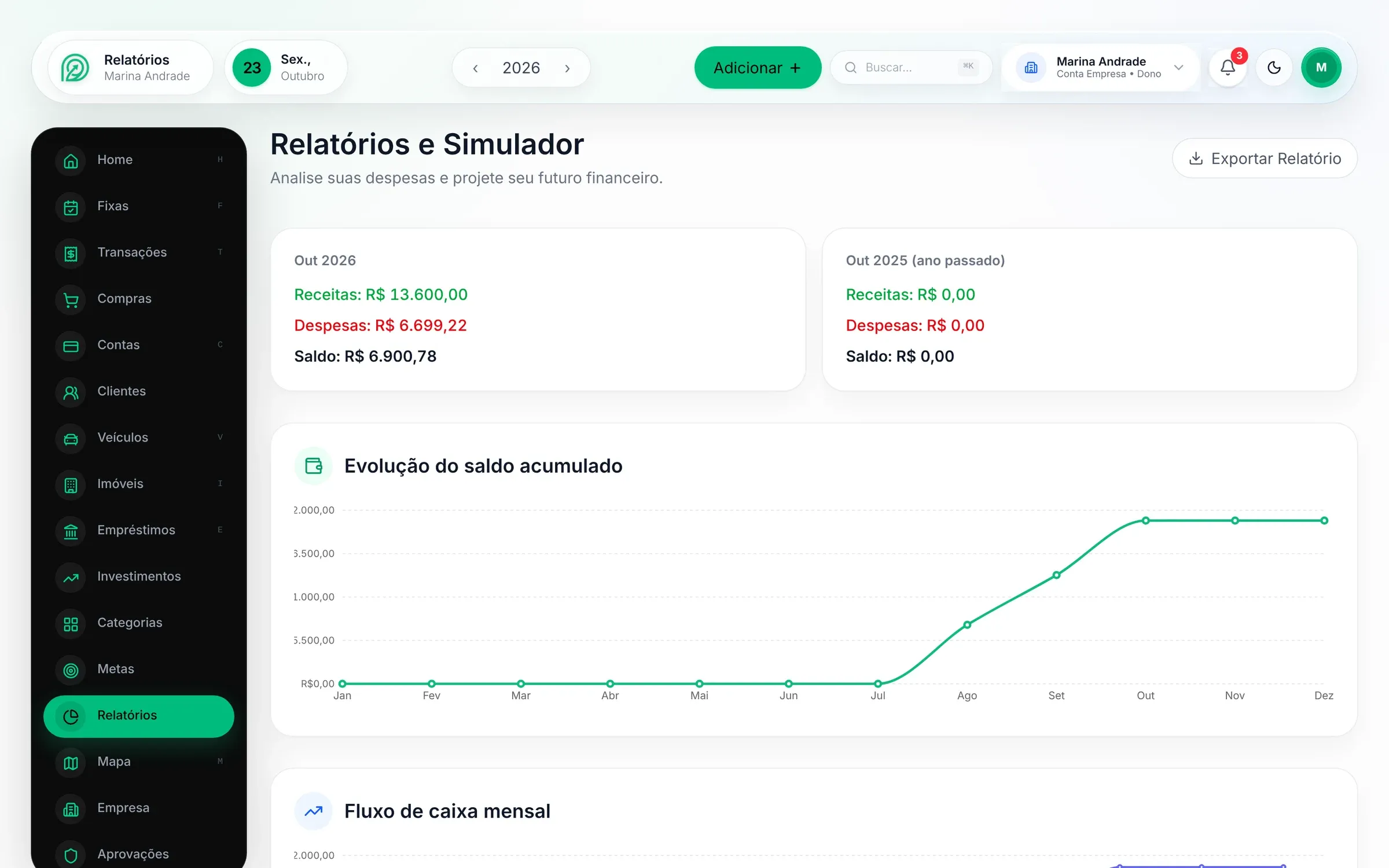The height and width of the screenshot is (868, 1389).
Task: Go to previous year with left chevron
Action: pyautogui.click(x=476, y=68)
